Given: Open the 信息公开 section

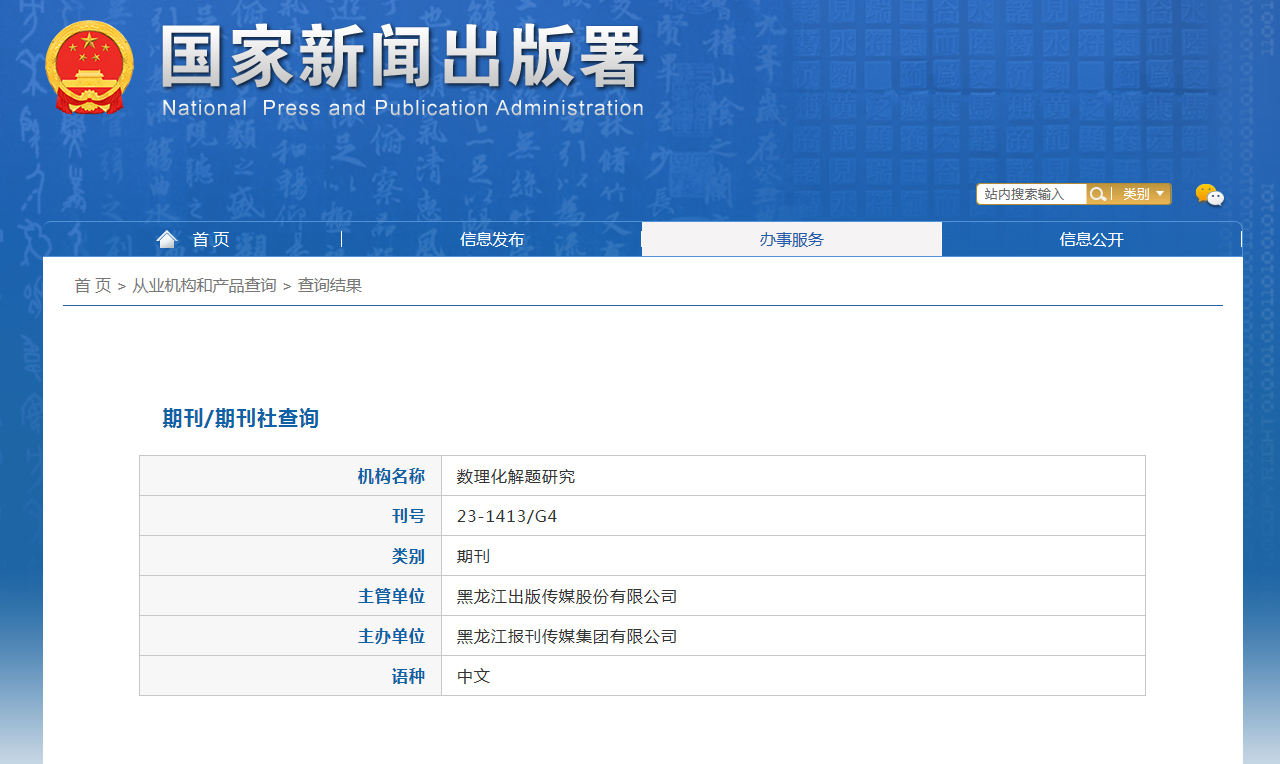Looking at the screenshot, I should 1090,239.
